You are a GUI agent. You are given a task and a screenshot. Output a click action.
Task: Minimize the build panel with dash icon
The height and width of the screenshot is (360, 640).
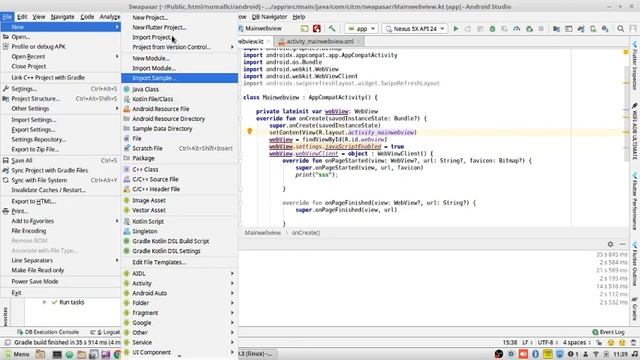point(622,244)
